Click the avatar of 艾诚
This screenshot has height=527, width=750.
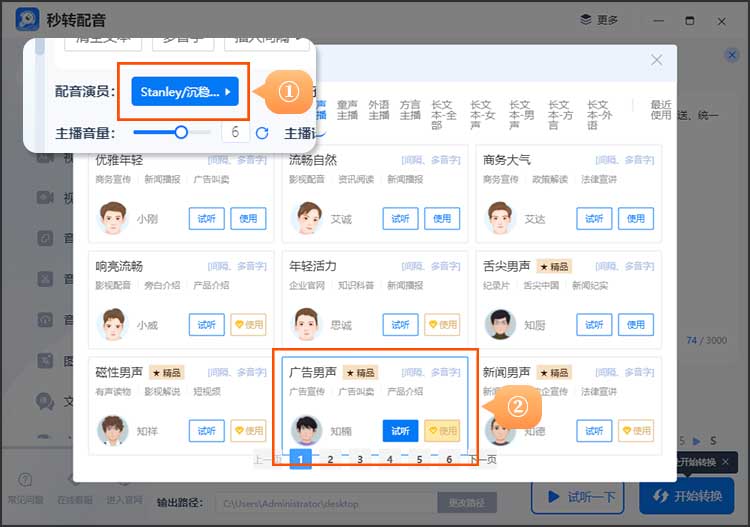point(307,218)
